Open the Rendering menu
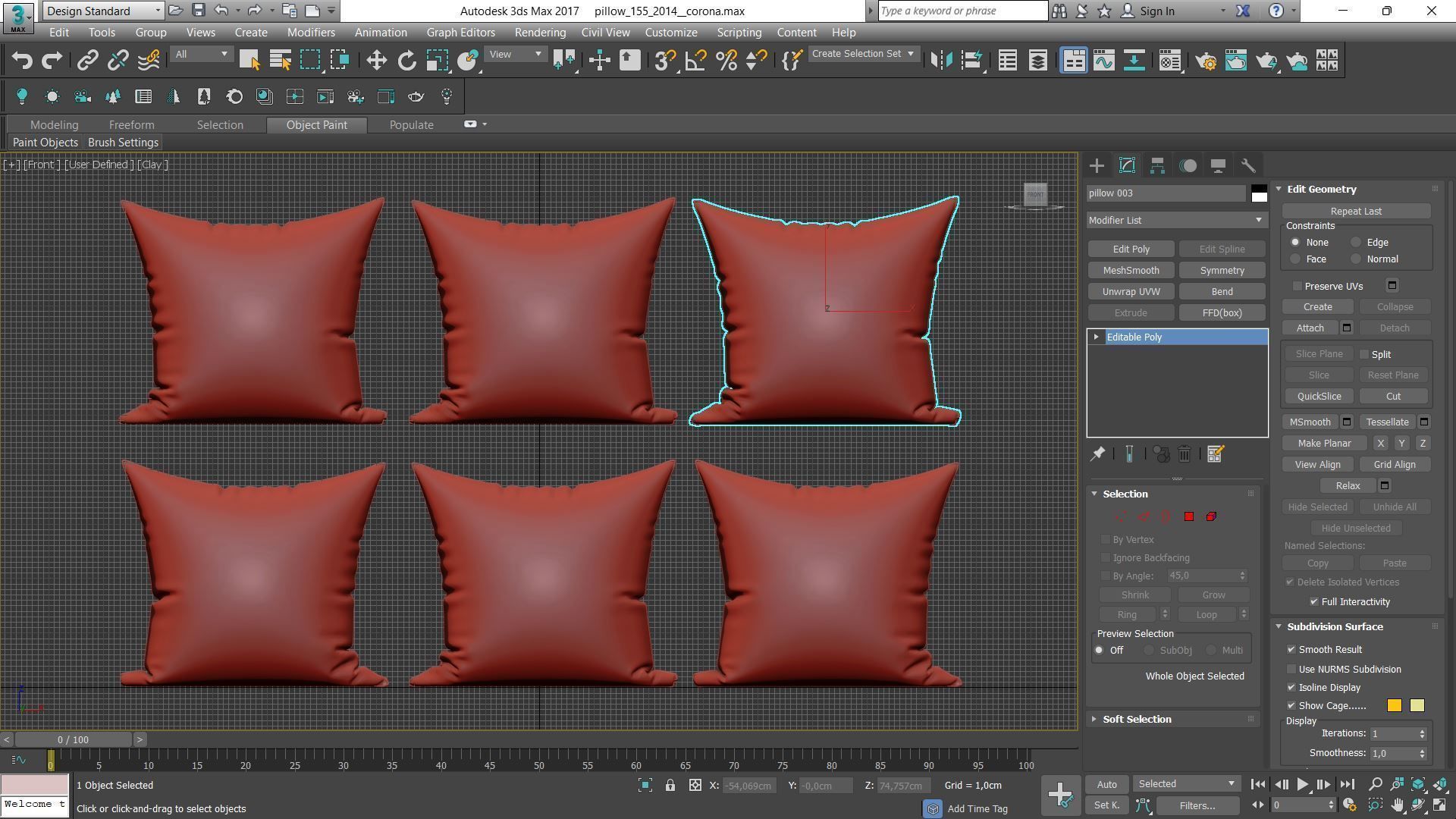The height and width of the screenshot is (819, 1456). 540,33
